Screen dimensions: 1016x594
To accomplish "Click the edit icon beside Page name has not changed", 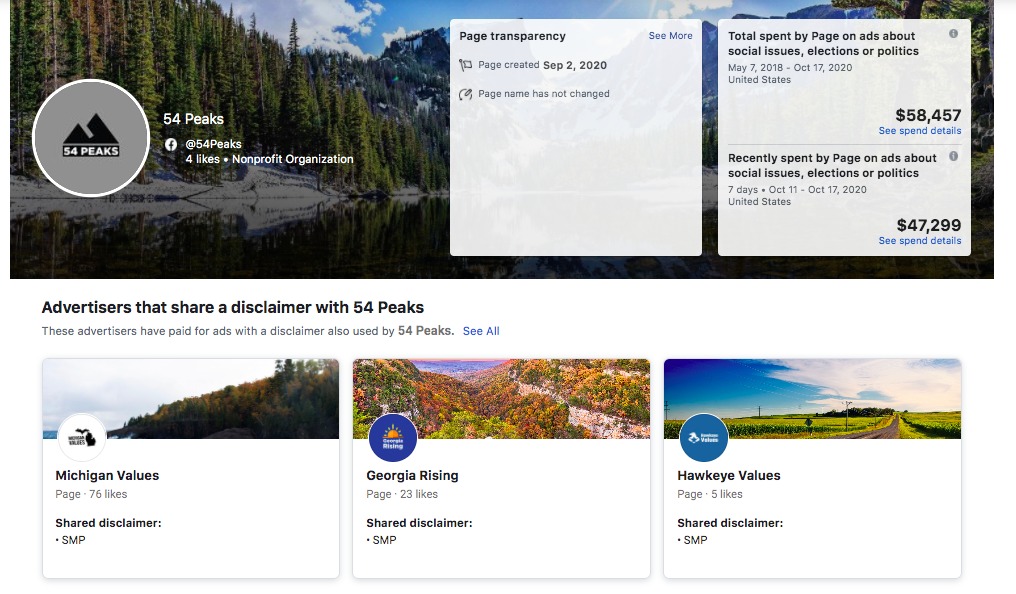I will tap(465, 94).
